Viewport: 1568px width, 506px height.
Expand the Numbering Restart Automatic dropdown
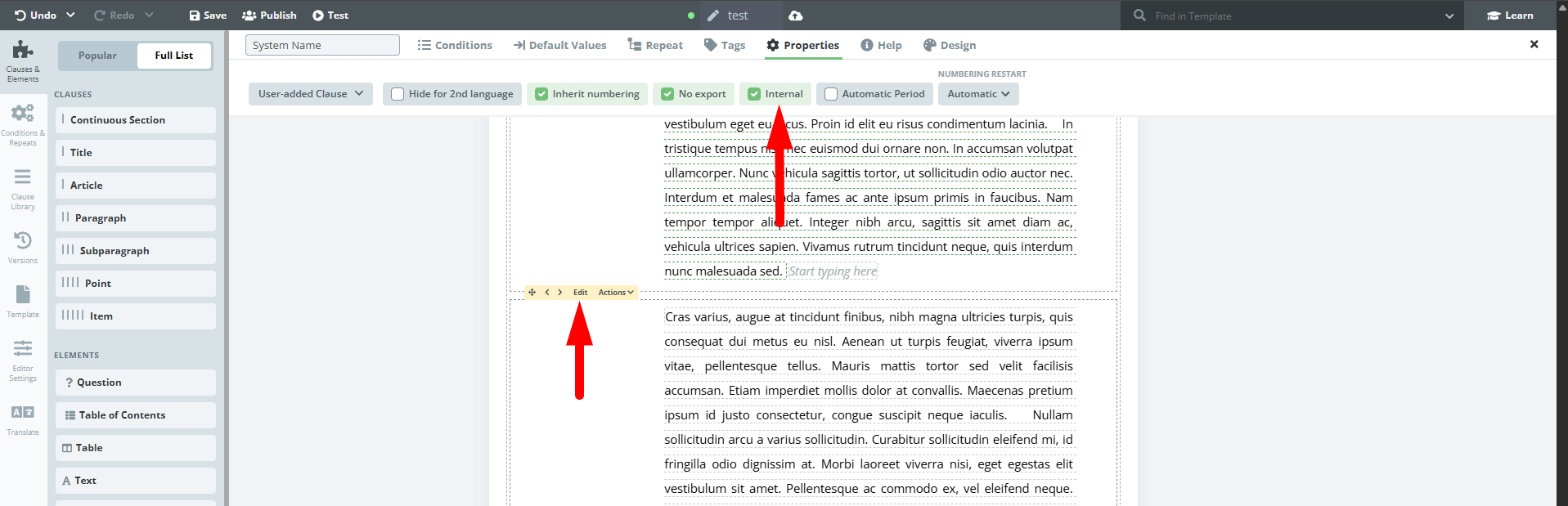point(977,94)
